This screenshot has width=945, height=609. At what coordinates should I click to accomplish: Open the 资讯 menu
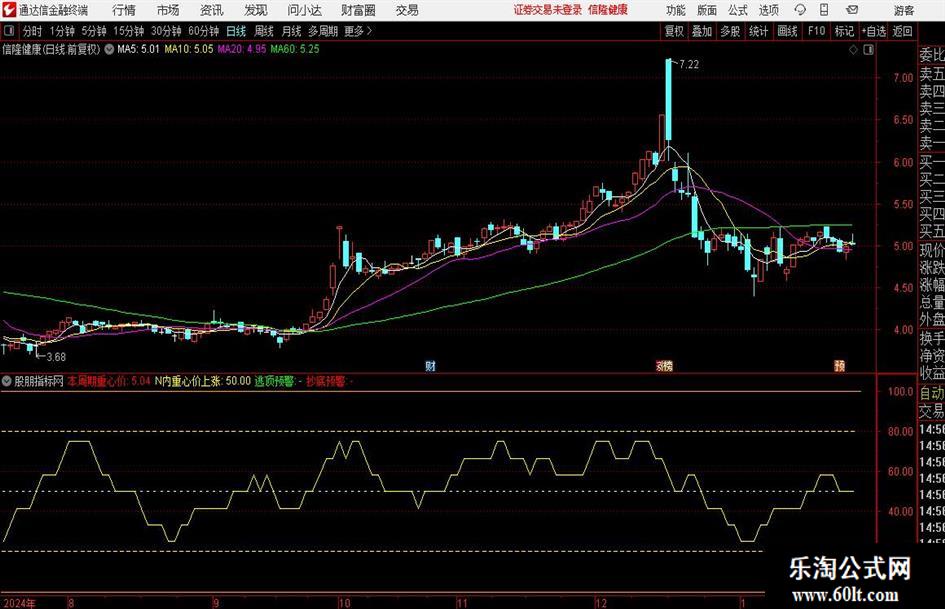pos(212,10)
